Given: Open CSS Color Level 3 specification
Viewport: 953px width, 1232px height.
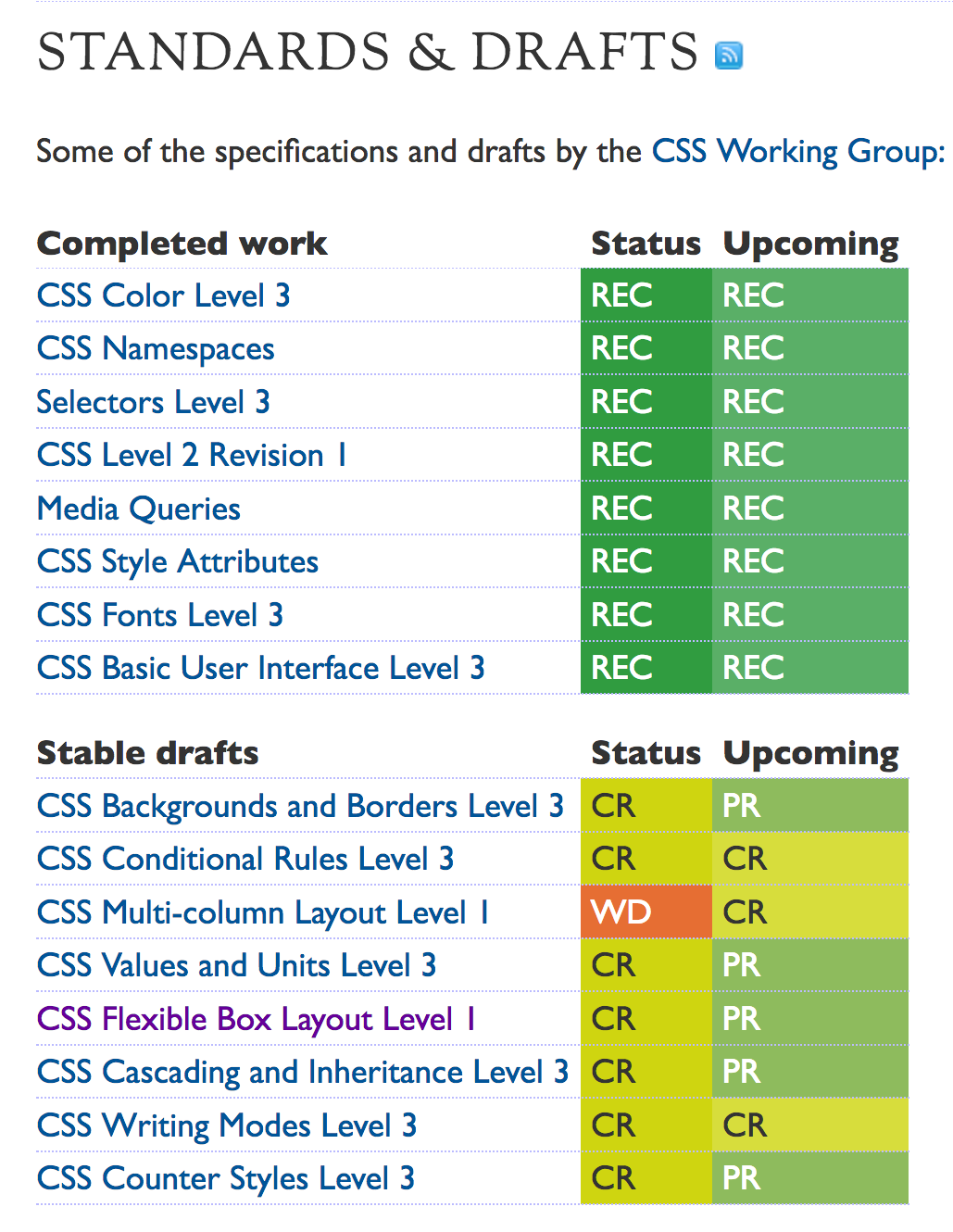Looking at the screenshot, I should pyautogui.click(x=164, y=295).
